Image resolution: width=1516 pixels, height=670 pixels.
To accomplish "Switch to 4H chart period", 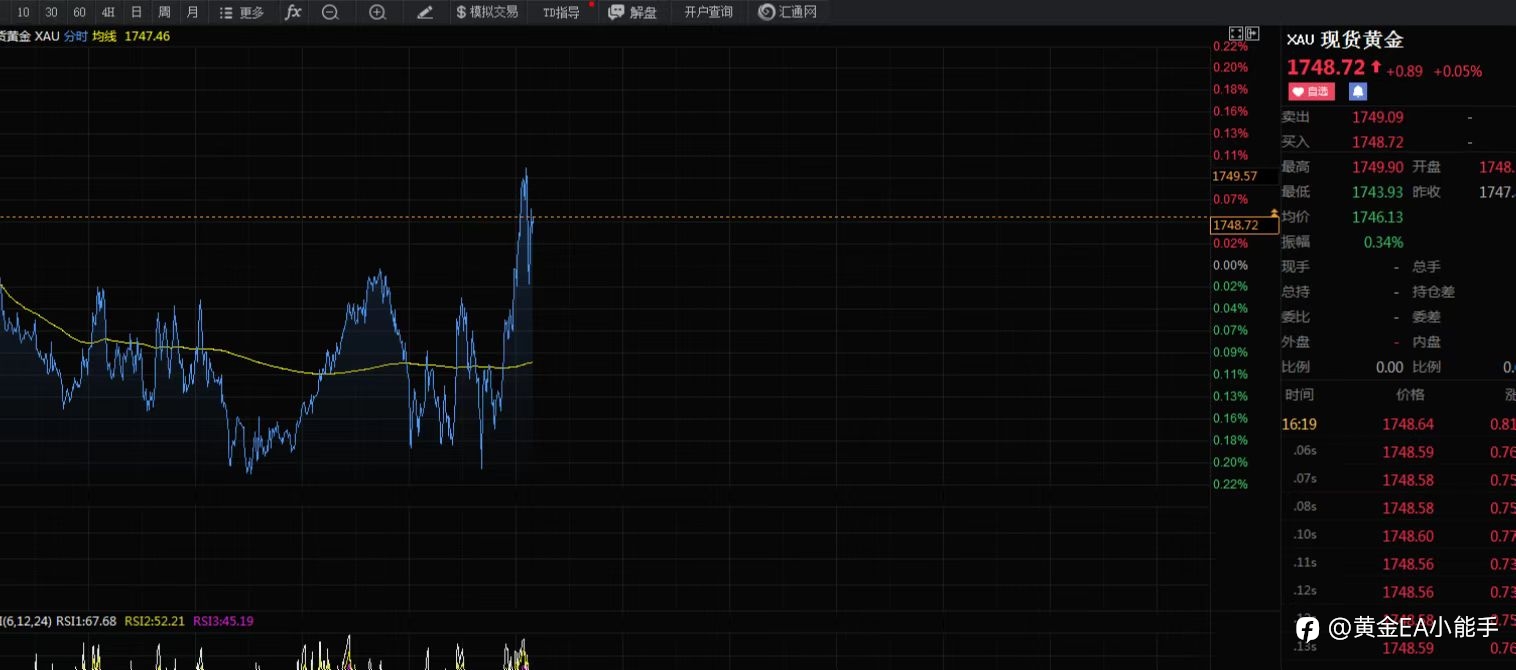I will (x=108, y=12).
